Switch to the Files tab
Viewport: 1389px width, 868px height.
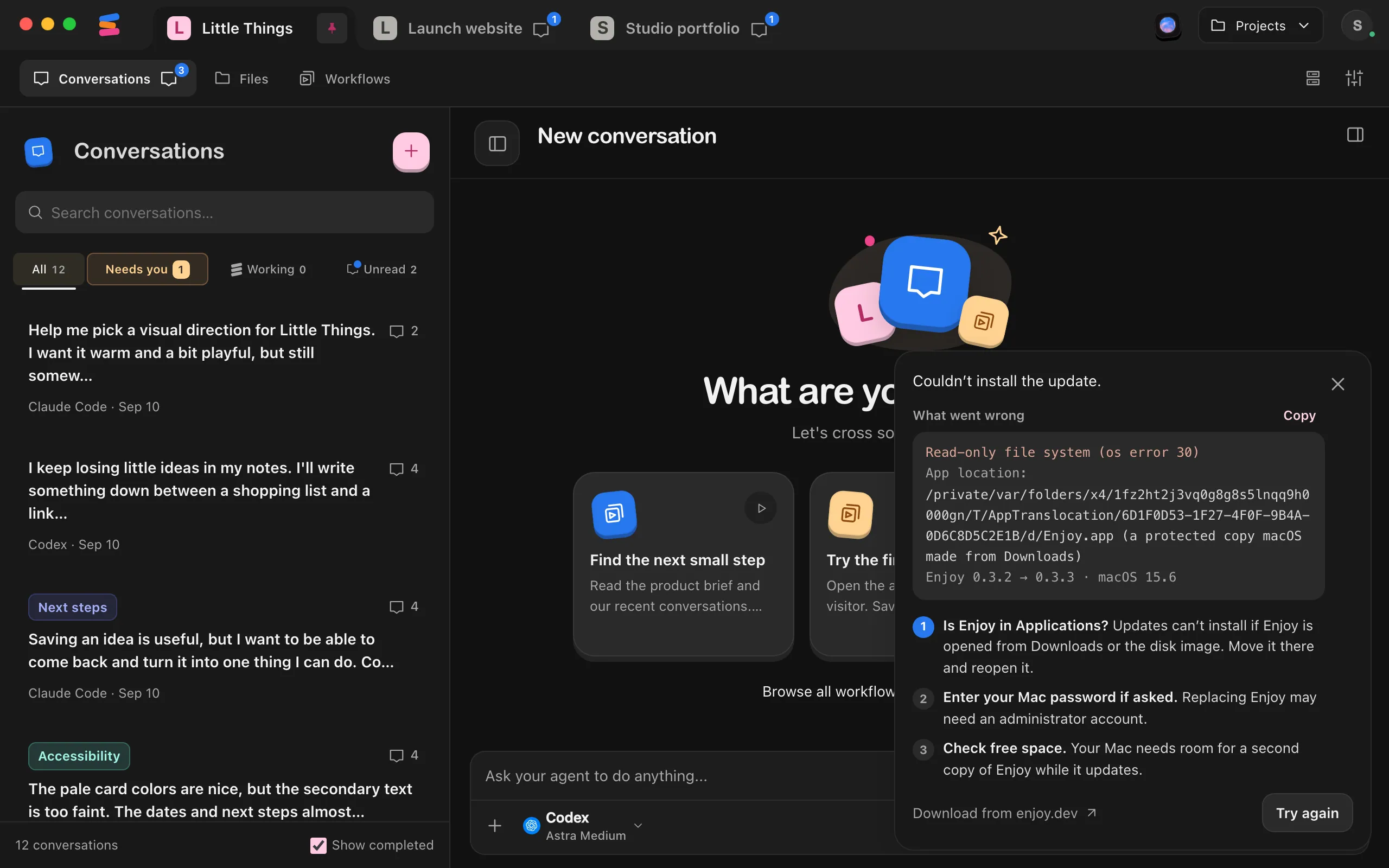241,79
